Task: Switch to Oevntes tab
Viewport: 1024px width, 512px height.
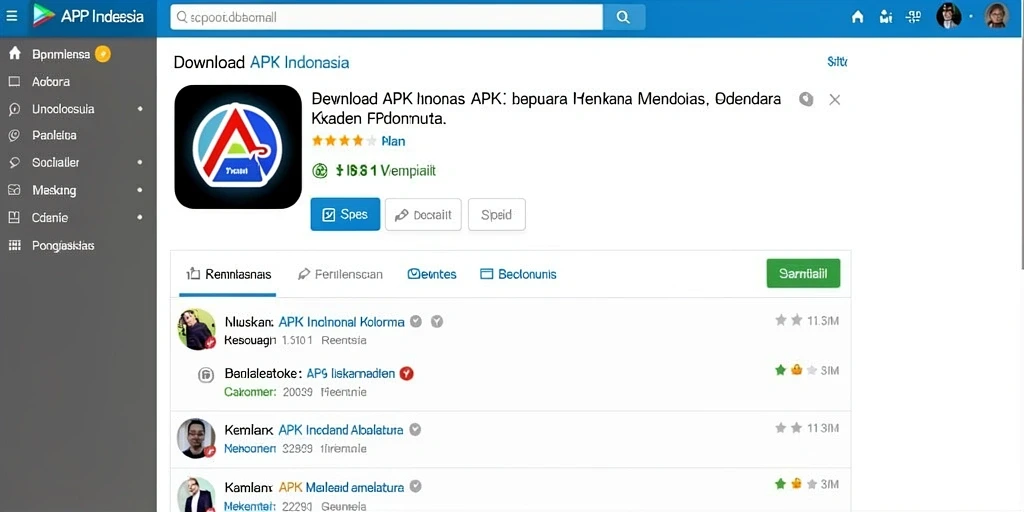Action: point(432,274)
